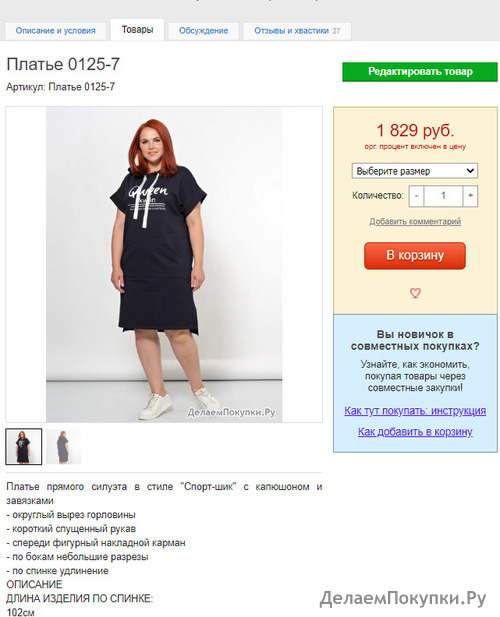Increase quantity with plus button
The image size is (500, 617).
[470, 196]
